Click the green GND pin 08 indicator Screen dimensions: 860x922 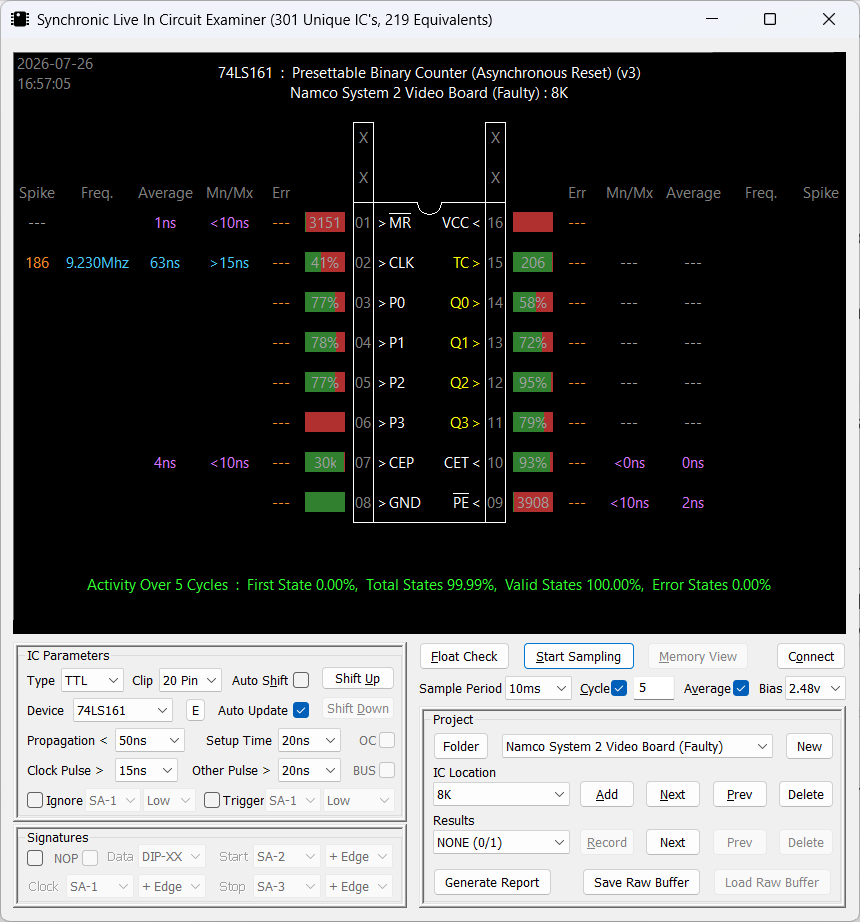tap(324, 503)
